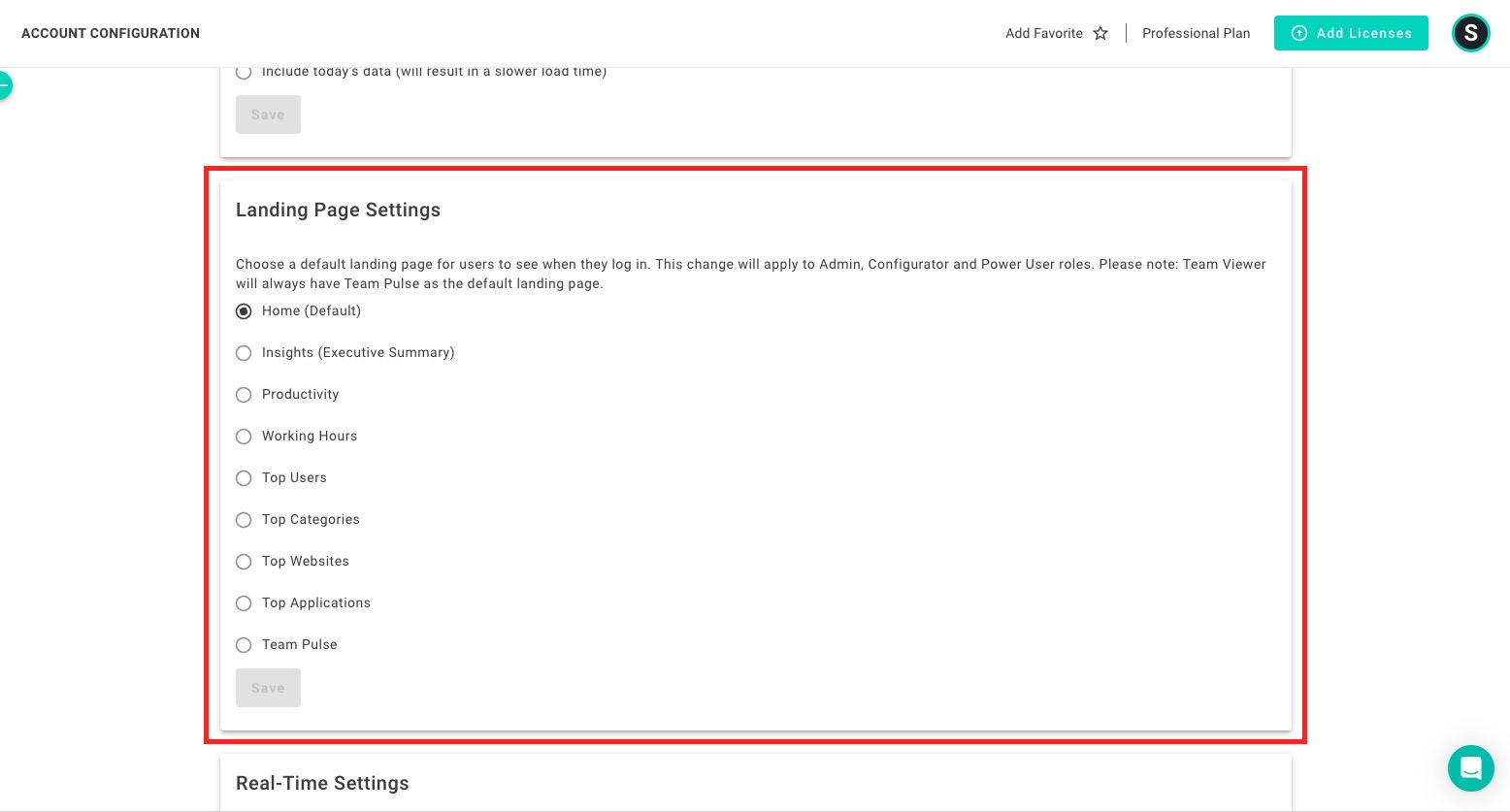Click the Landing Page Settings heading
Viewport: 1510px width, 812px height.
pyautogui.click(x=338, y=210)
